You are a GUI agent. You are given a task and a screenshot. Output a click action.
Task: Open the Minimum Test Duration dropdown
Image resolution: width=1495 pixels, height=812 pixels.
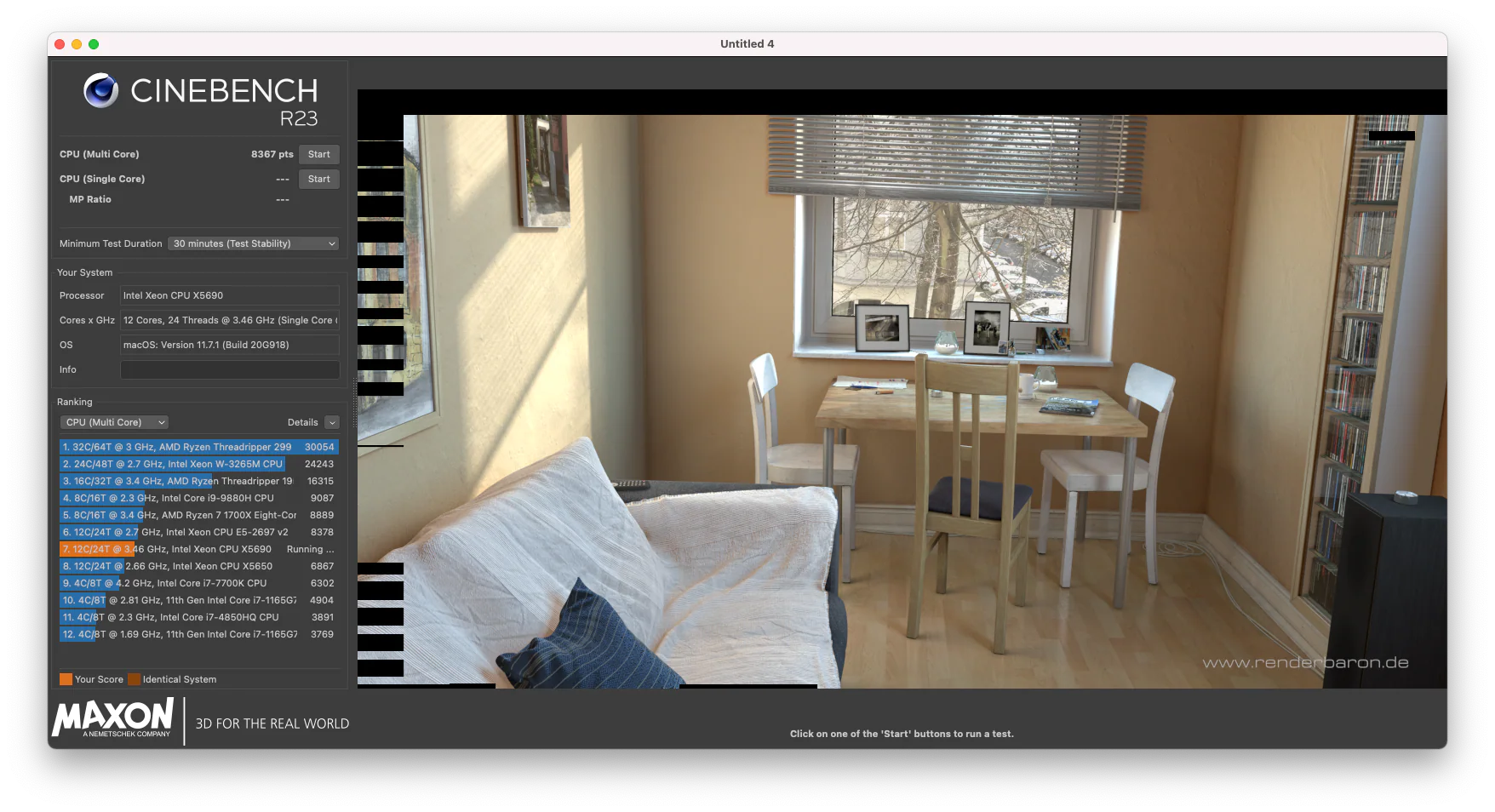(x=252, y=243)
